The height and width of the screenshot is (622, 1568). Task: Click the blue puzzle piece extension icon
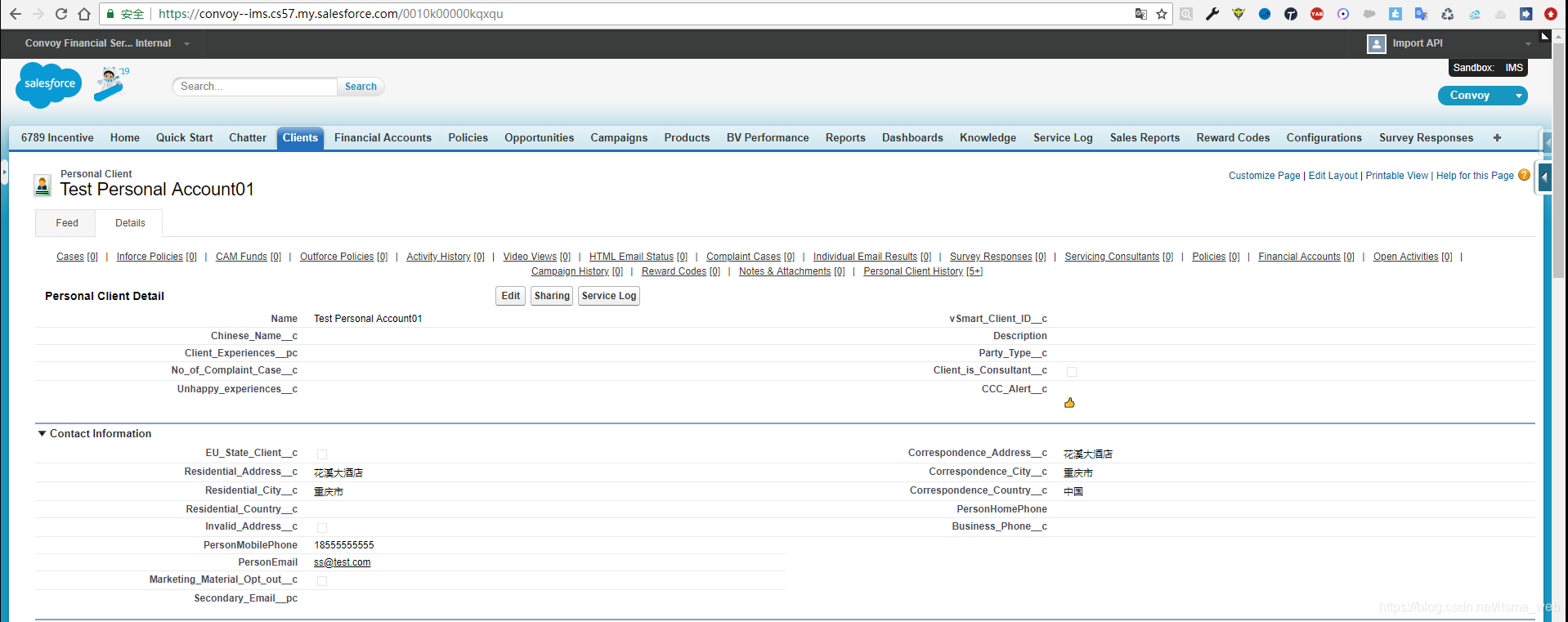pos(1396,14)
